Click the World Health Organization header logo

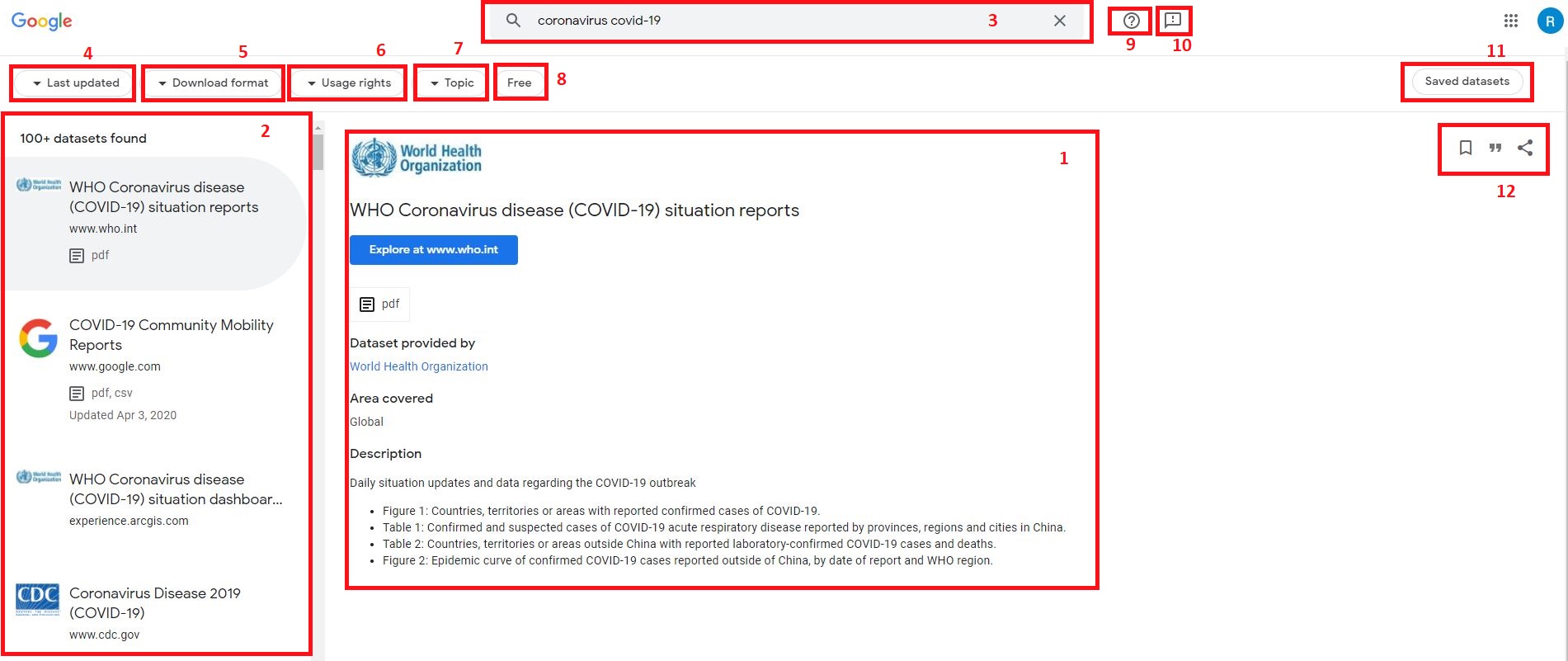point(417,158)
